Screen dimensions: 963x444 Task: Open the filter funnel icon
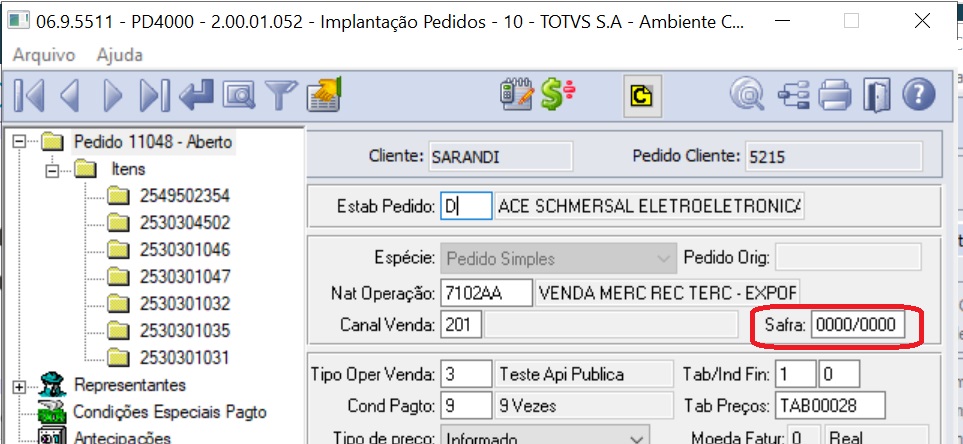281,96
